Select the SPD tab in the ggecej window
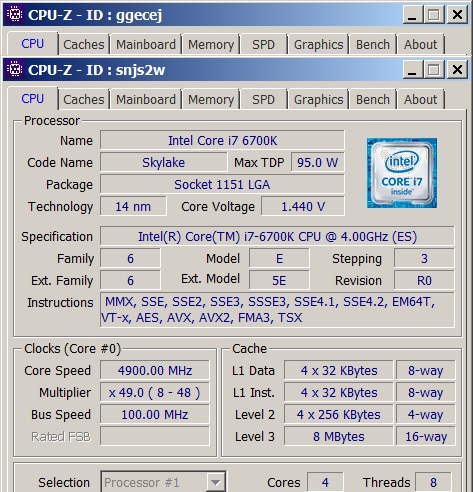 tap(263, 44)
